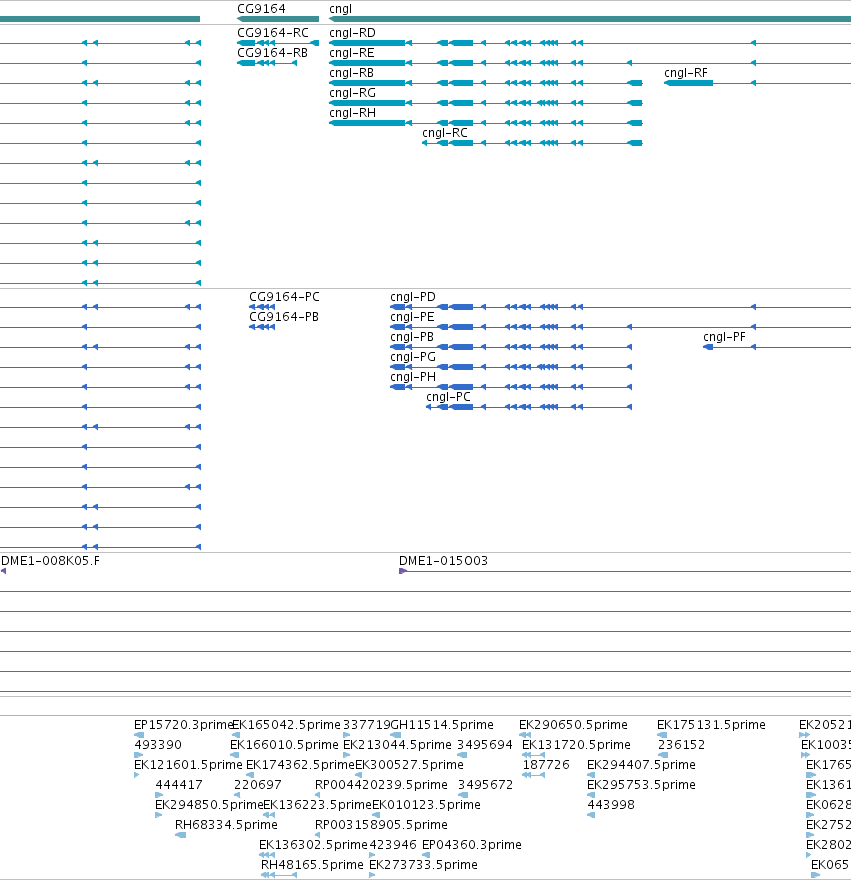Select EST EK295753.5prime
The image size is (851, 880).
coord(641,785)
